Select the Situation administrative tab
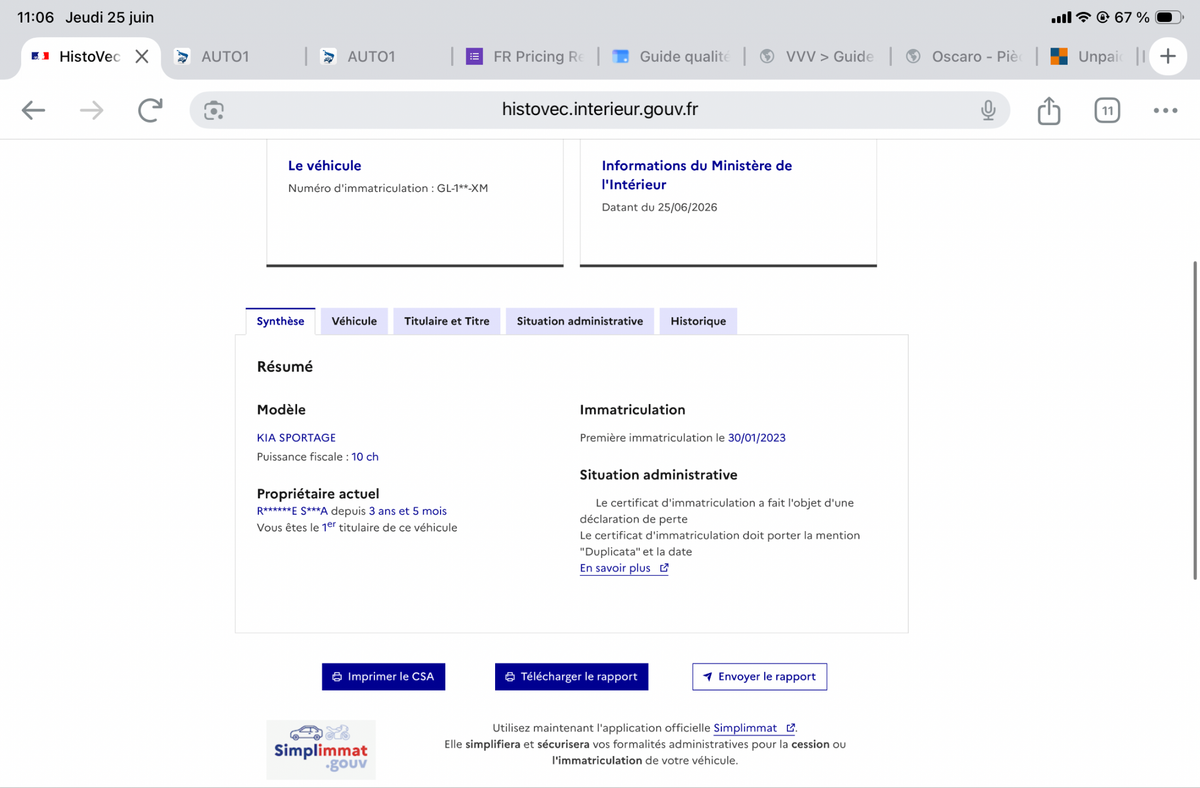The height and width of the screenshot is (788, 1200). point(580,321)
